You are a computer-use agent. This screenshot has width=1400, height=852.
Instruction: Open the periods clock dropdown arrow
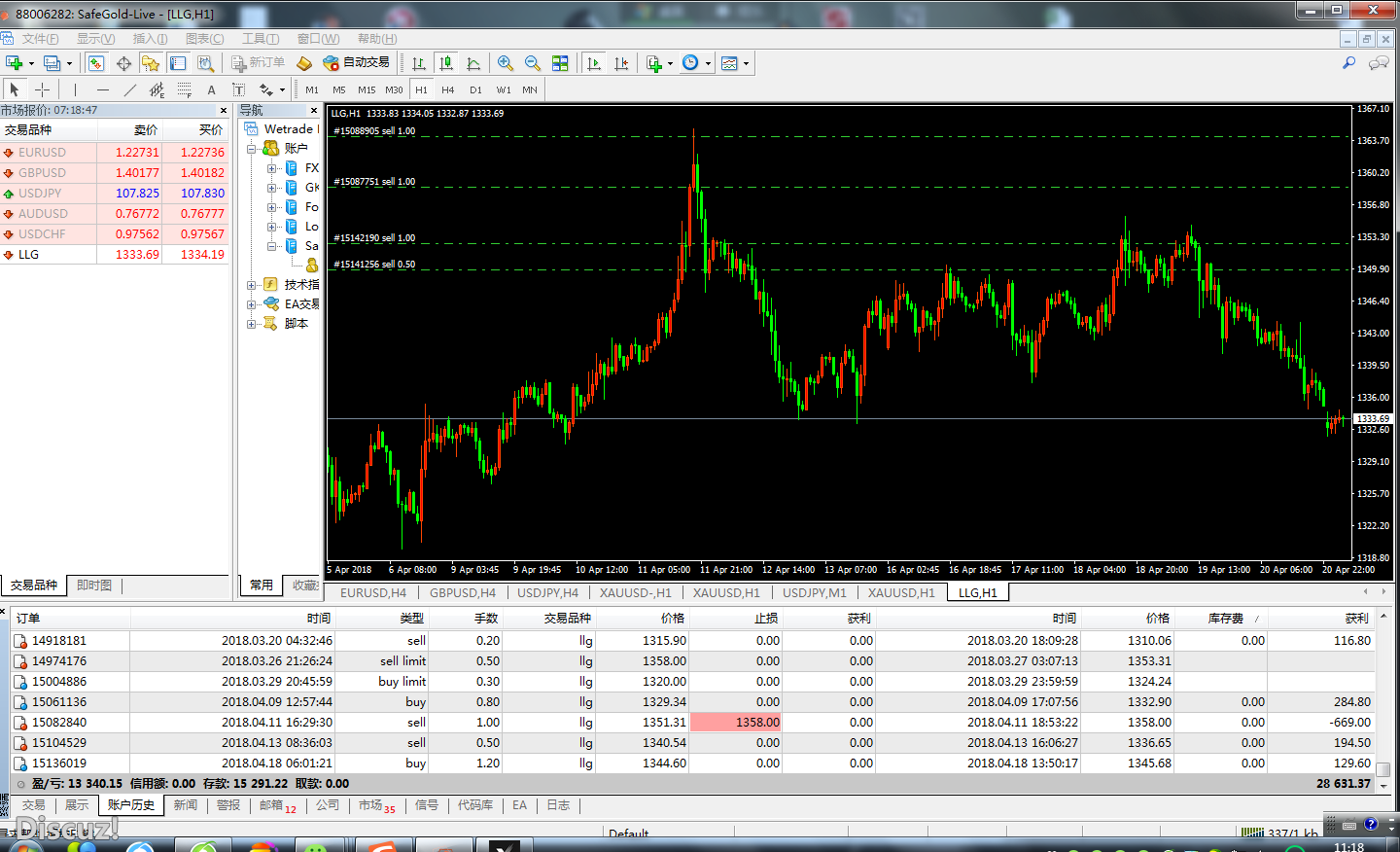pyautogui.click(x=708, y=64)
